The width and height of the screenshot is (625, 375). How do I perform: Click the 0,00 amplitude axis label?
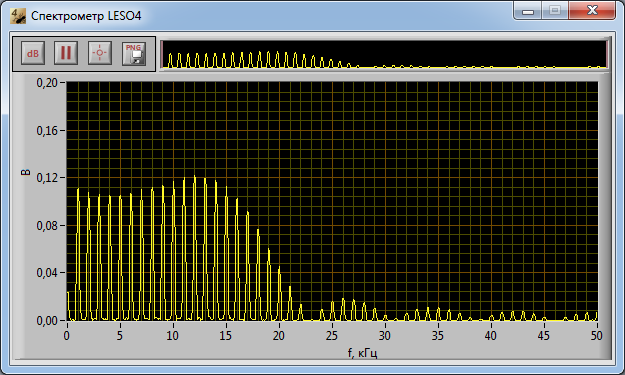click(47, 320)
